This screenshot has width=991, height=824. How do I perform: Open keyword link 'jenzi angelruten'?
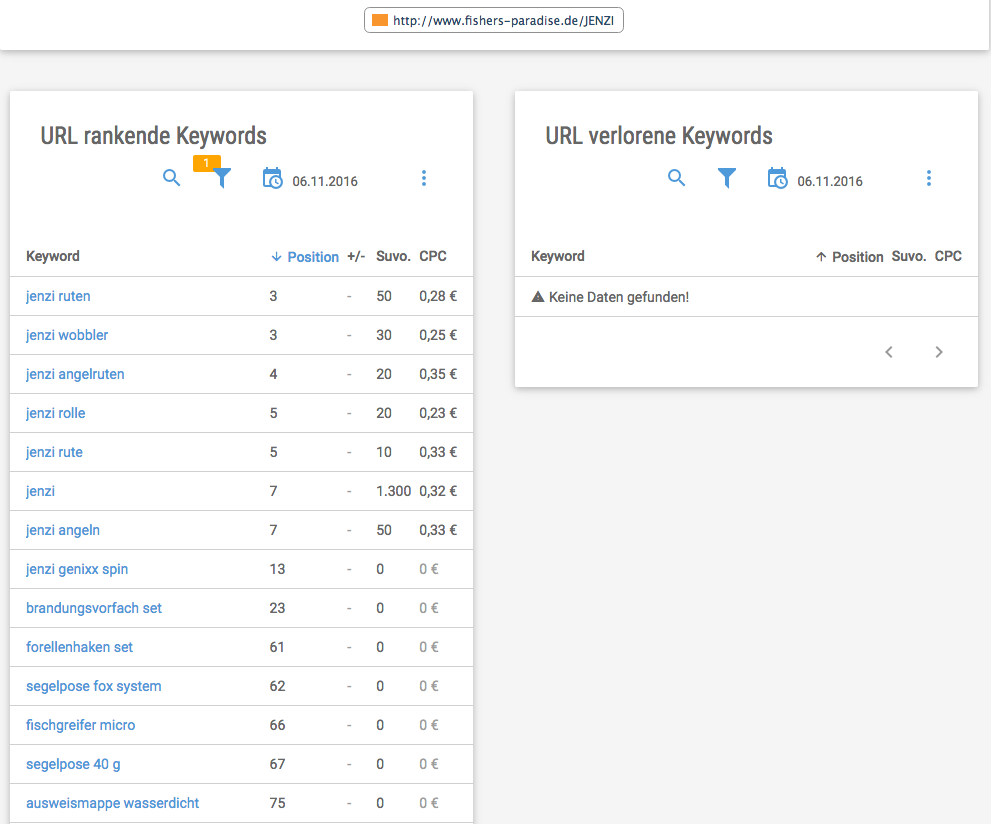tap(75, 374)
